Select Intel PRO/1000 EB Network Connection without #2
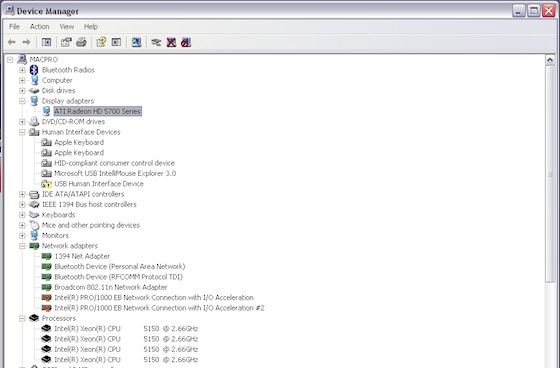Screen dimensions: 560x368 (x=154, y=298)
